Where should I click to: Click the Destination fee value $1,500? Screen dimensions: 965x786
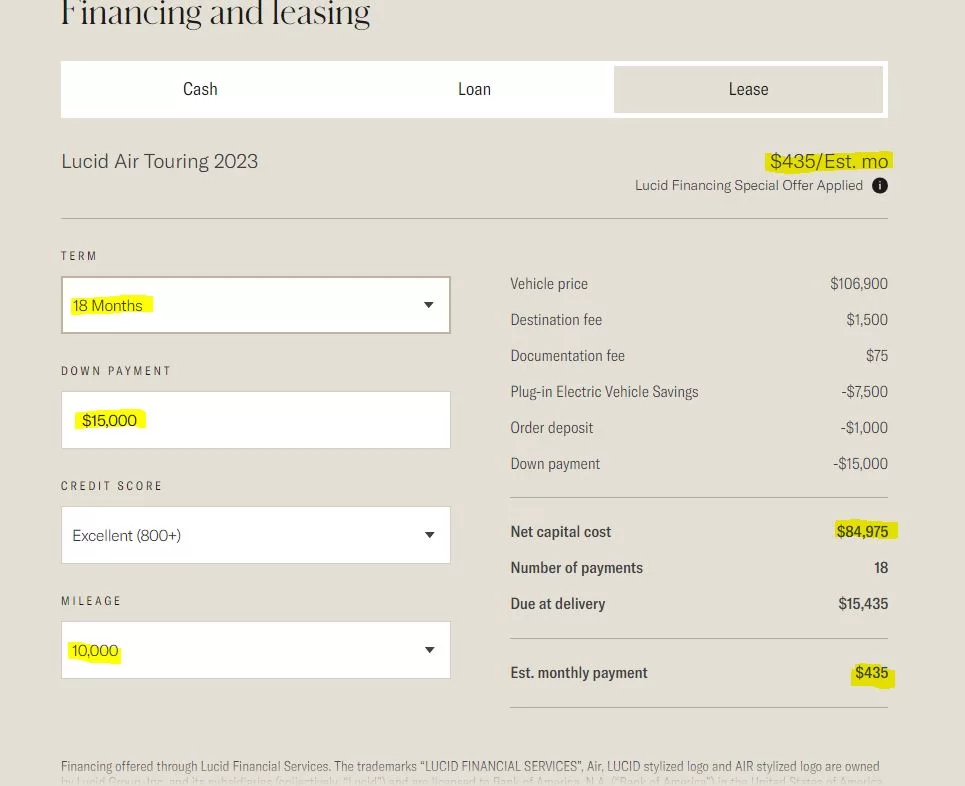[x=867, y=320]
